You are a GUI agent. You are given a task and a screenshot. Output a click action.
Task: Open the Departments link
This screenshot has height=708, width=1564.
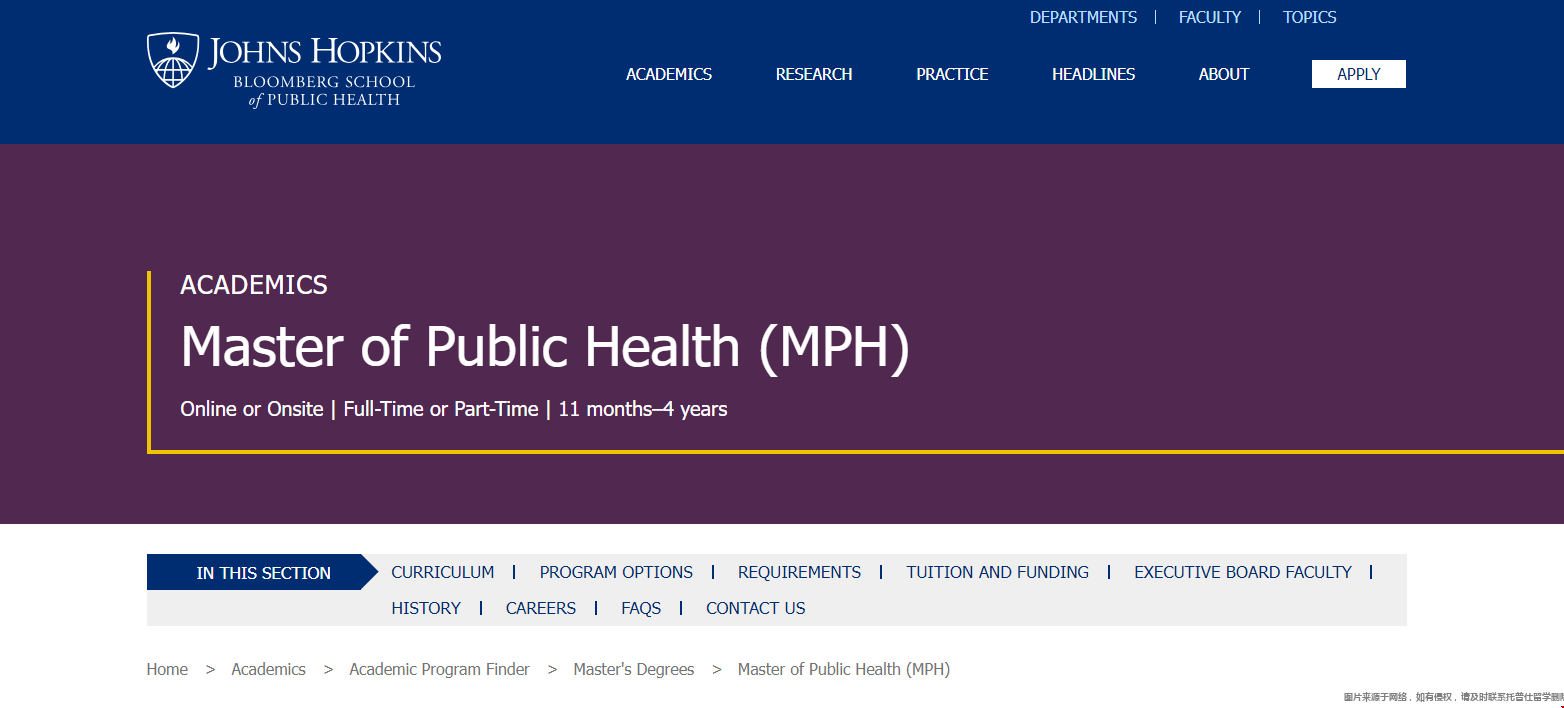tap(1083, 17)
